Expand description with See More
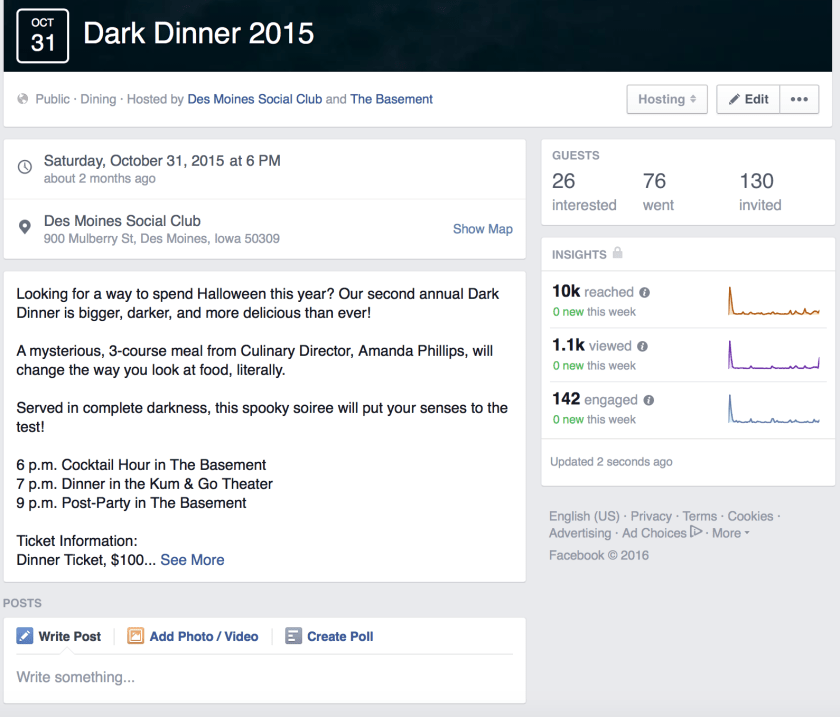This screenshot has width=840, height=717. (x=192, y=560)
